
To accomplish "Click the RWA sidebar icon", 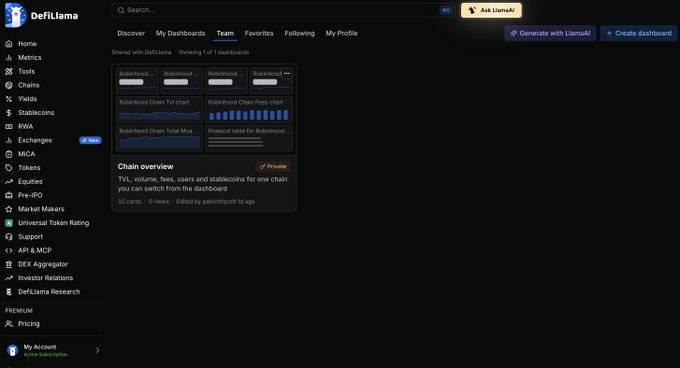I will click(9, 127).
